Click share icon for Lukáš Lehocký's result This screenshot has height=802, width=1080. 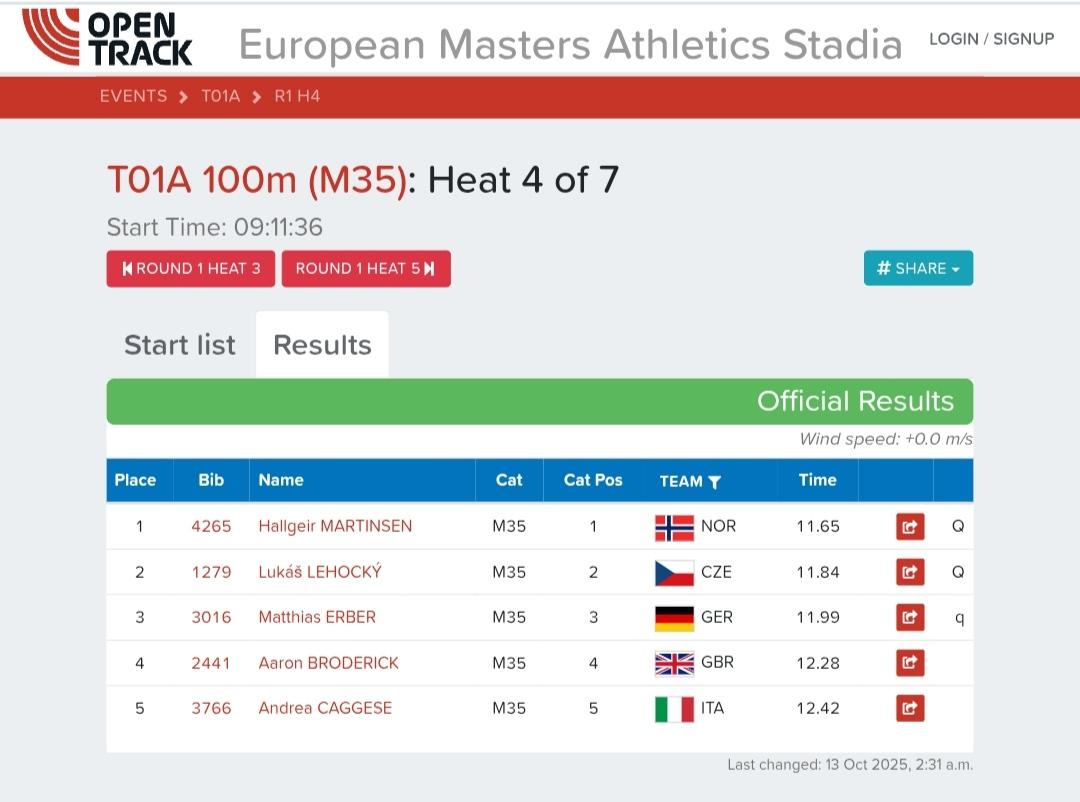[909, 572]
